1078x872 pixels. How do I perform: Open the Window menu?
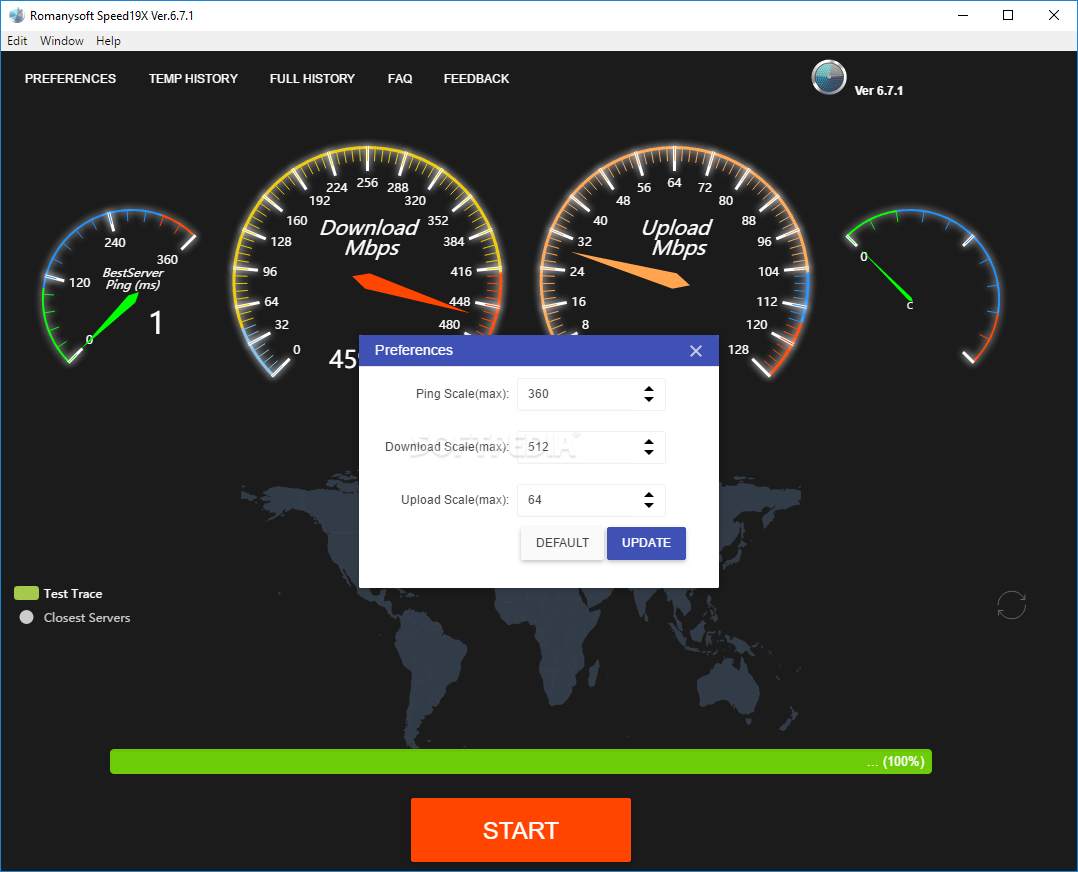pos(62,41)
